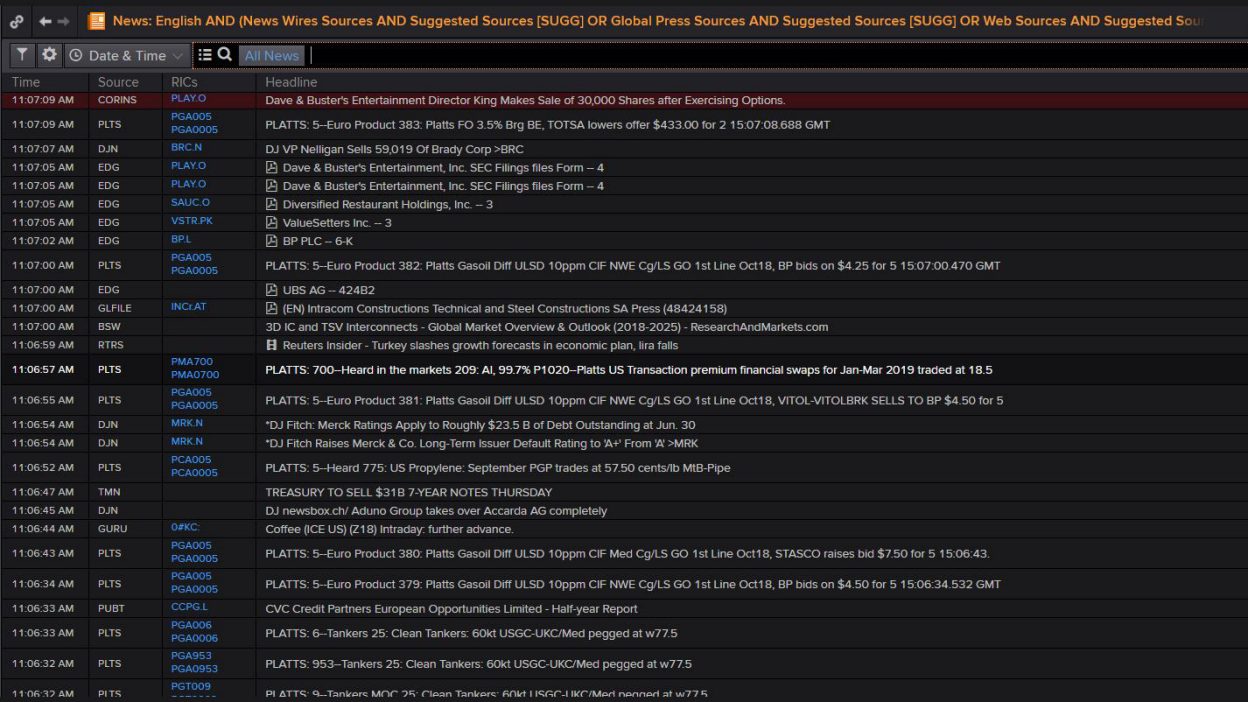Open the PMA700 RIC link

coord(192,362)
